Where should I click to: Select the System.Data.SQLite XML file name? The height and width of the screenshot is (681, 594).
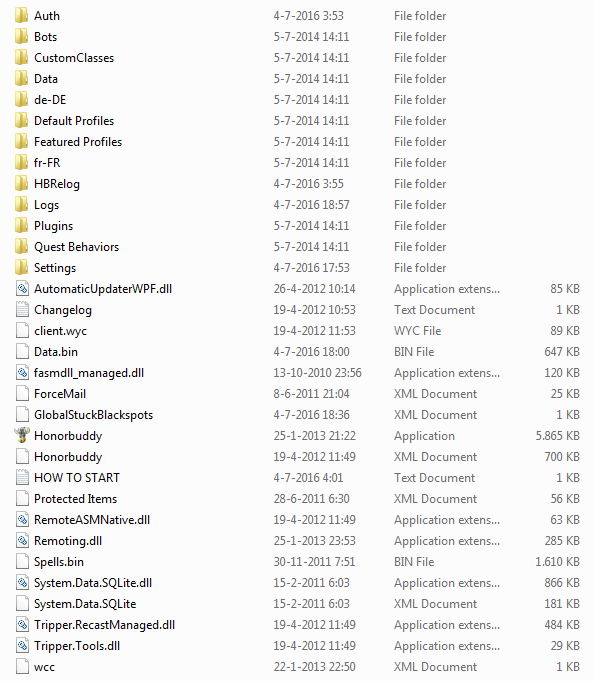pyautogui.click(x=85, y=604)
